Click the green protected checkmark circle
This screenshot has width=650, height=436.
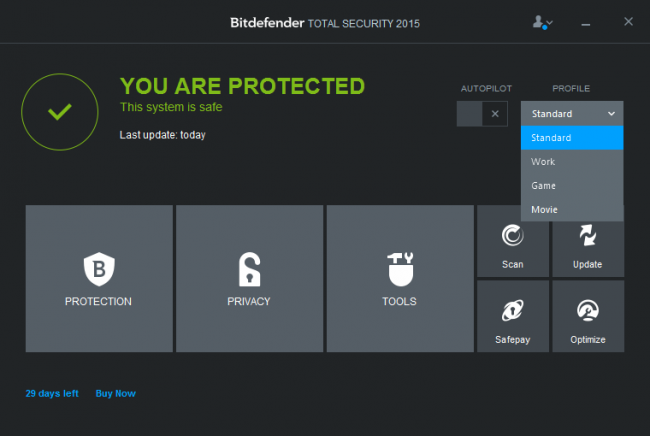(x=59, y=110)
